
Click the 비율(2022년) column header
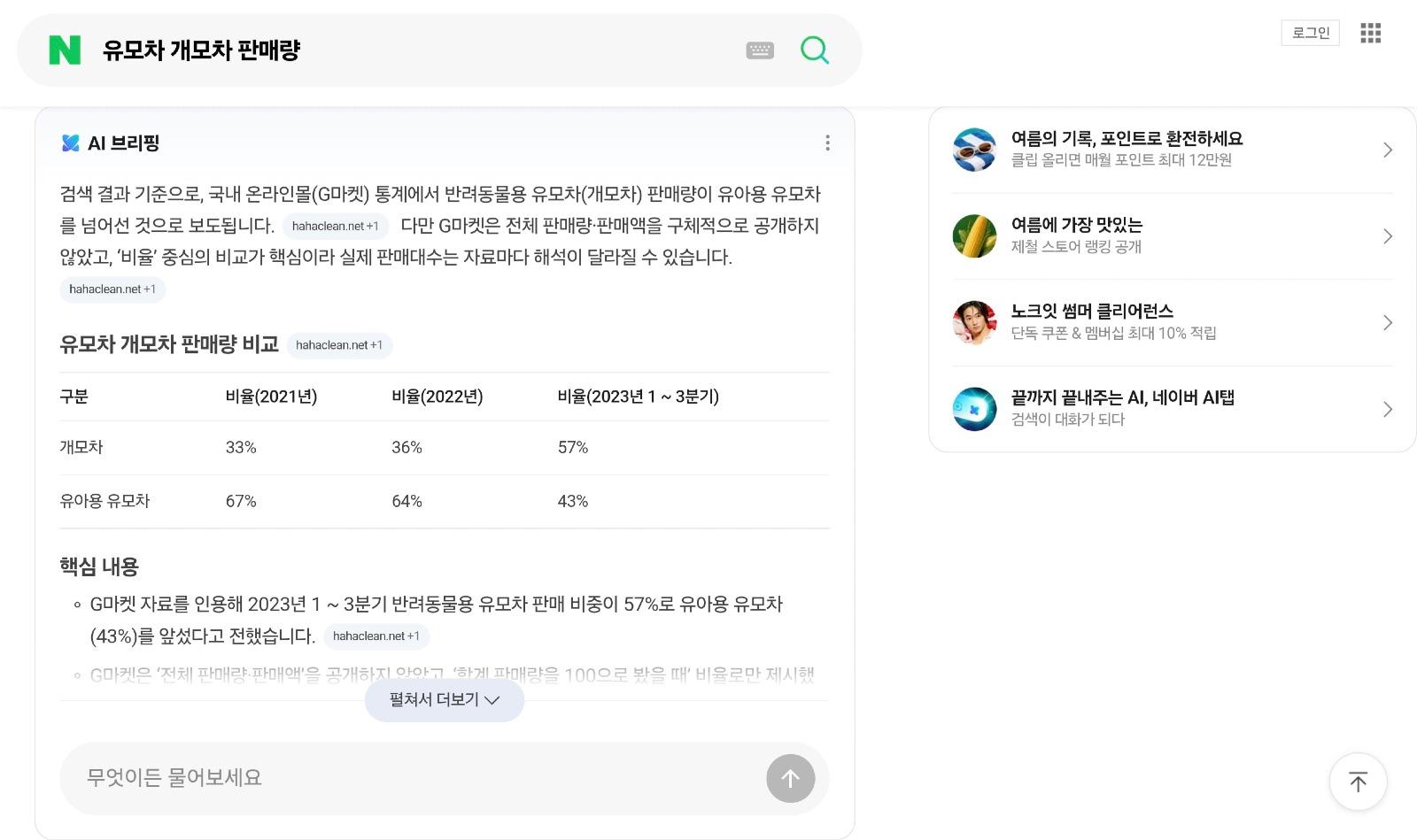click(437, 397)
